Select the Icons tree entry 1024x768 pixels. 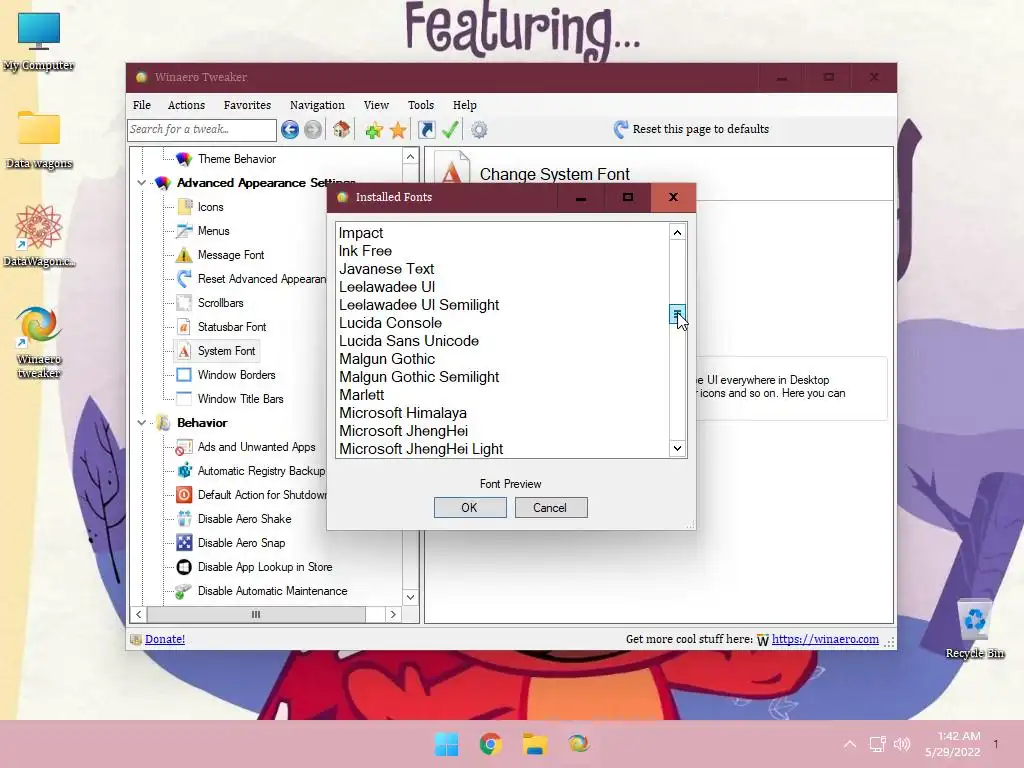click(210, 207)
